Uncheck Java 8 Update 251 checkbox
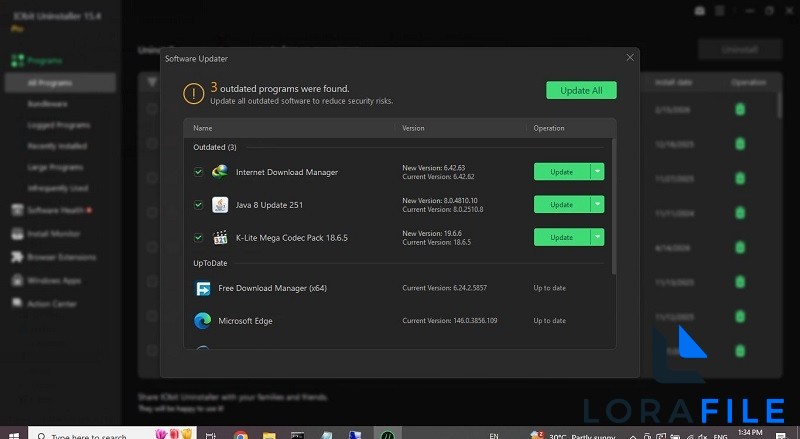Screen dimensions: 800x439 198,205
